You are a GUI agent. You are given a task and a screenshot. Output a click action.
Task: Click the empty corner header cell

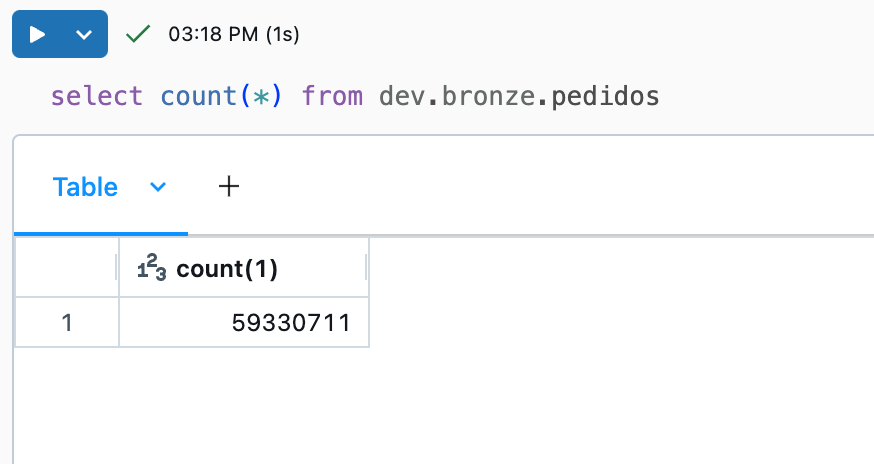(67, 267)
